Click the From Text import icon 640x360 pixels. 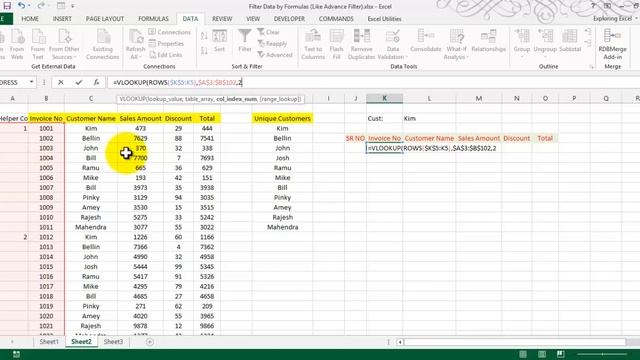pyautogui.click(x=38, y=44)
